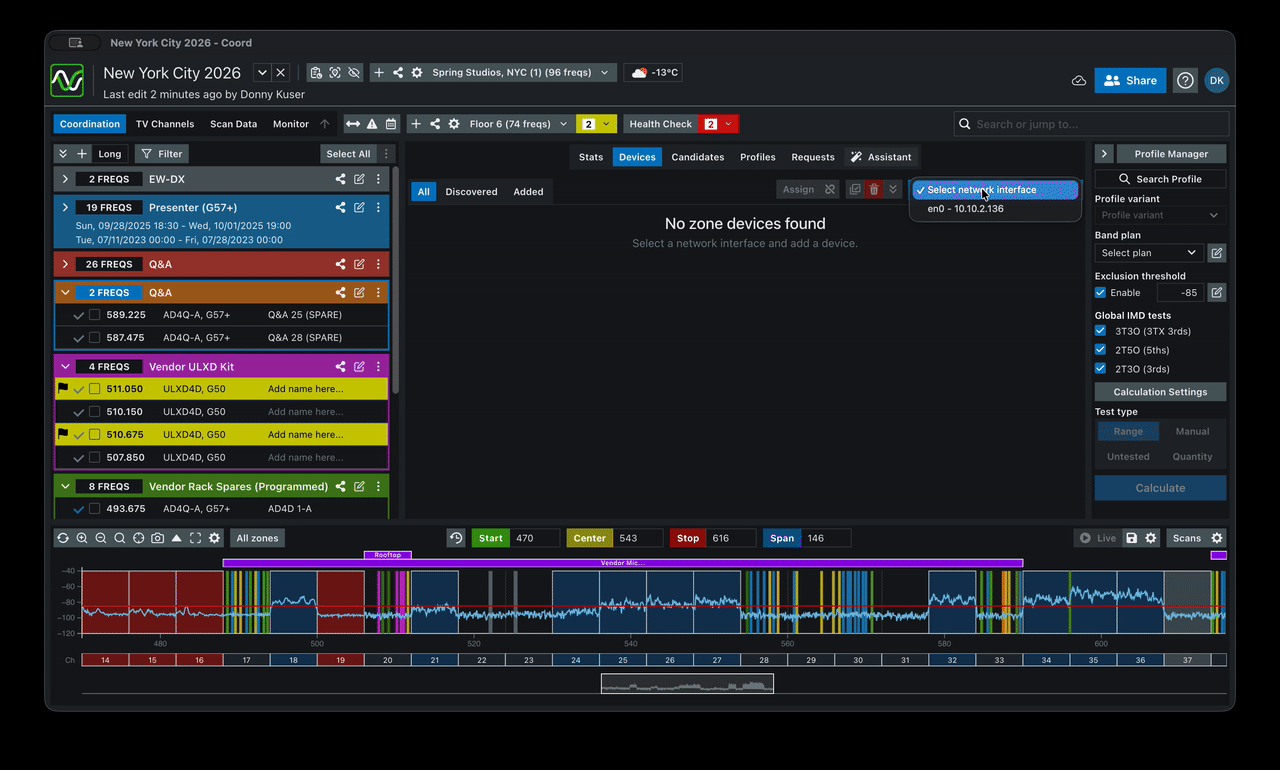Viewport: 1280px width, 770px height.
Task: Choose en0 - 10.10.2.136 network interface
Action: click(x=965, y=209)
